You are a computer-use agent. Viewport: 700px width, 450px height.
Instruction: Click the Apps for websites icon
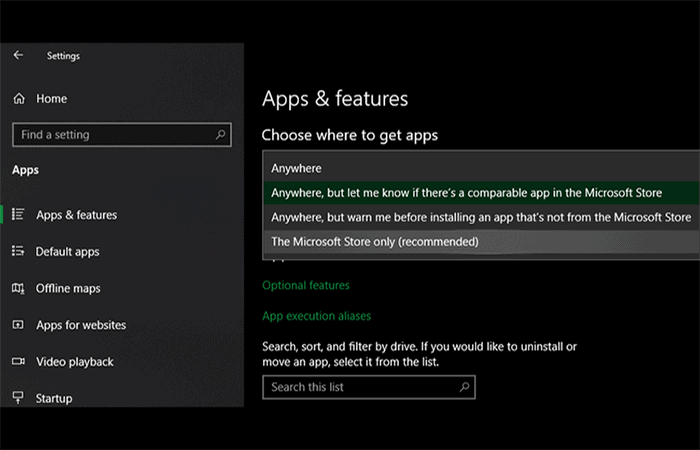coord(18,325)
